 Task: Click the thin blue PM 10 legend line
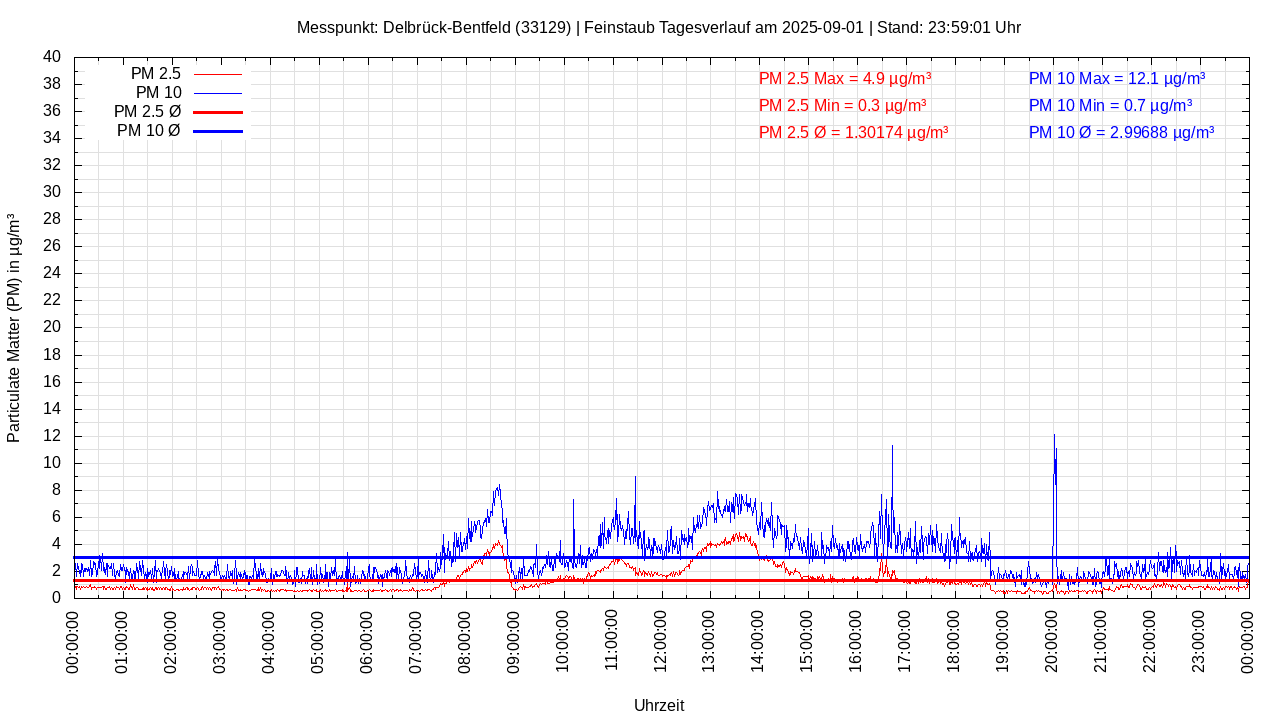(x=217, y=93)
